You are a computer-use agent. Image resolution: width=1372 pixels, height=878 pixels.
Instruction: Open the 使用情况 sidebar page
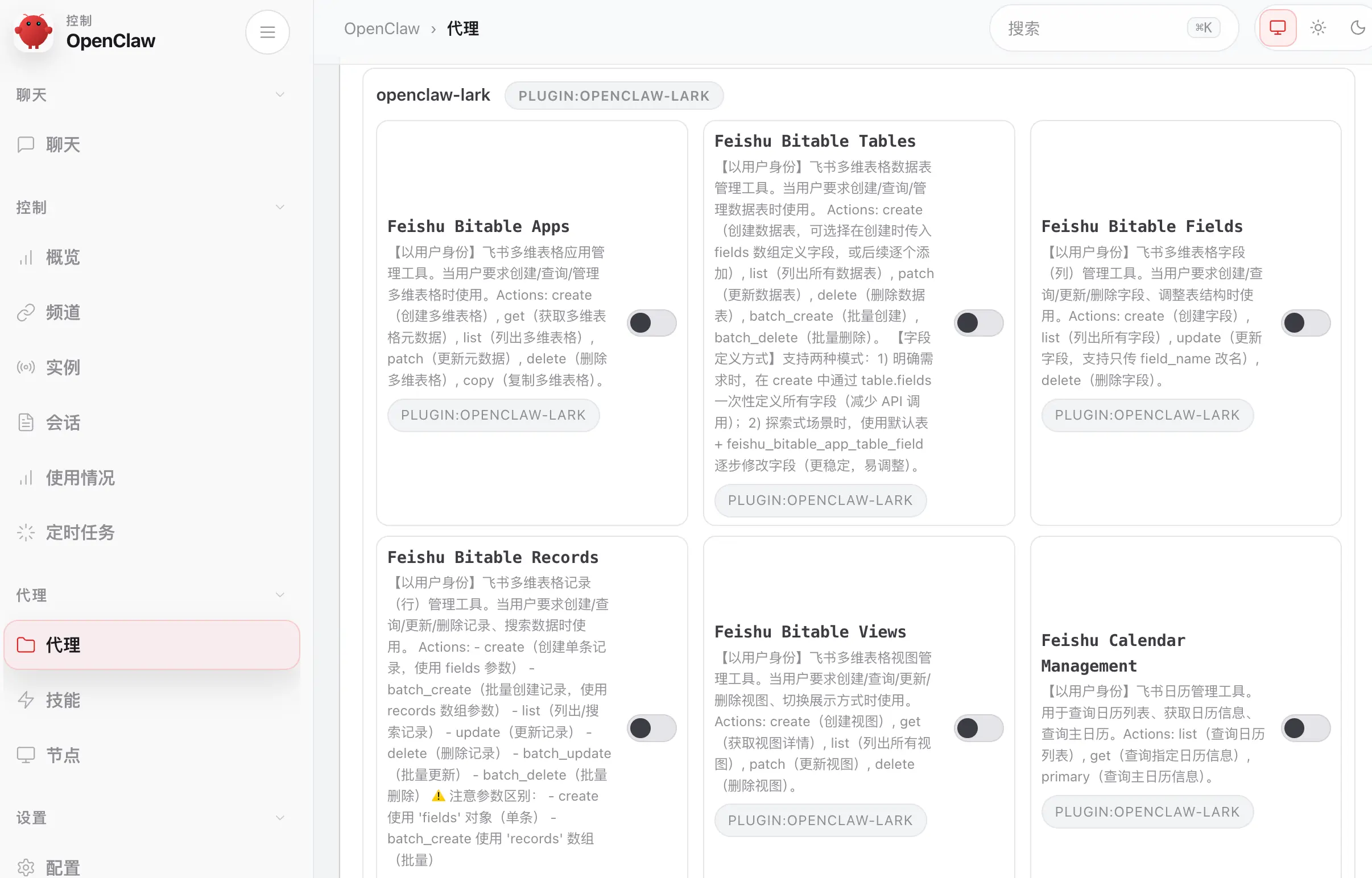(80, 478)
